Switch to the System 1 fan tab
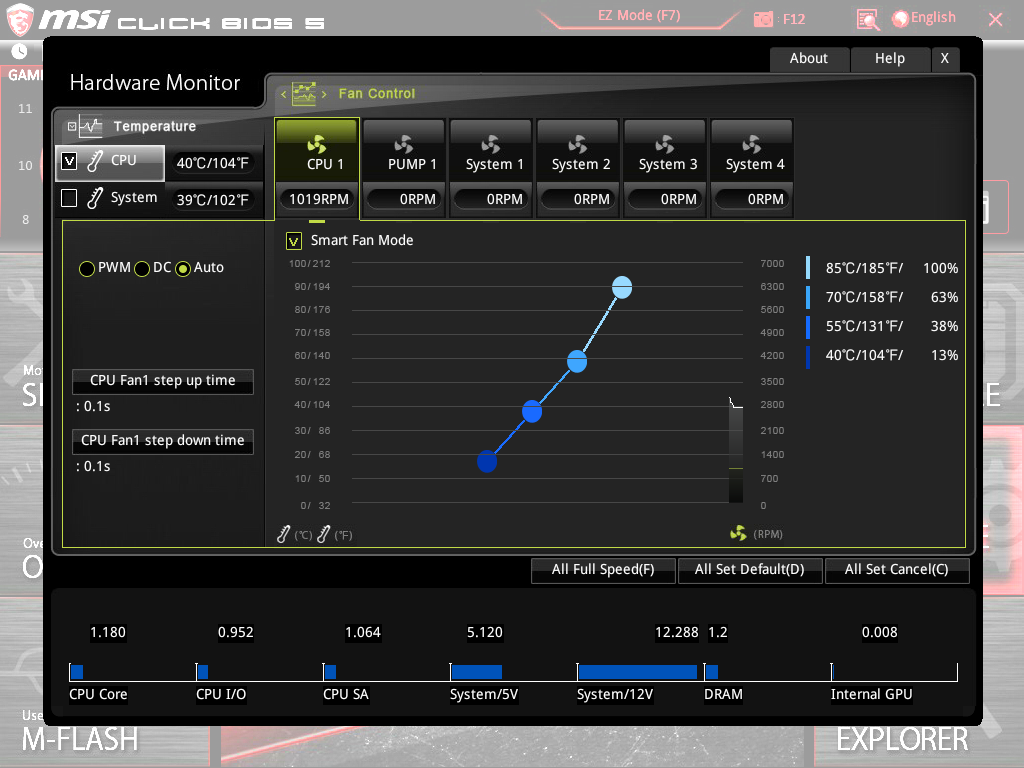Screen dimensions: 1024x768 coord(491,168)
